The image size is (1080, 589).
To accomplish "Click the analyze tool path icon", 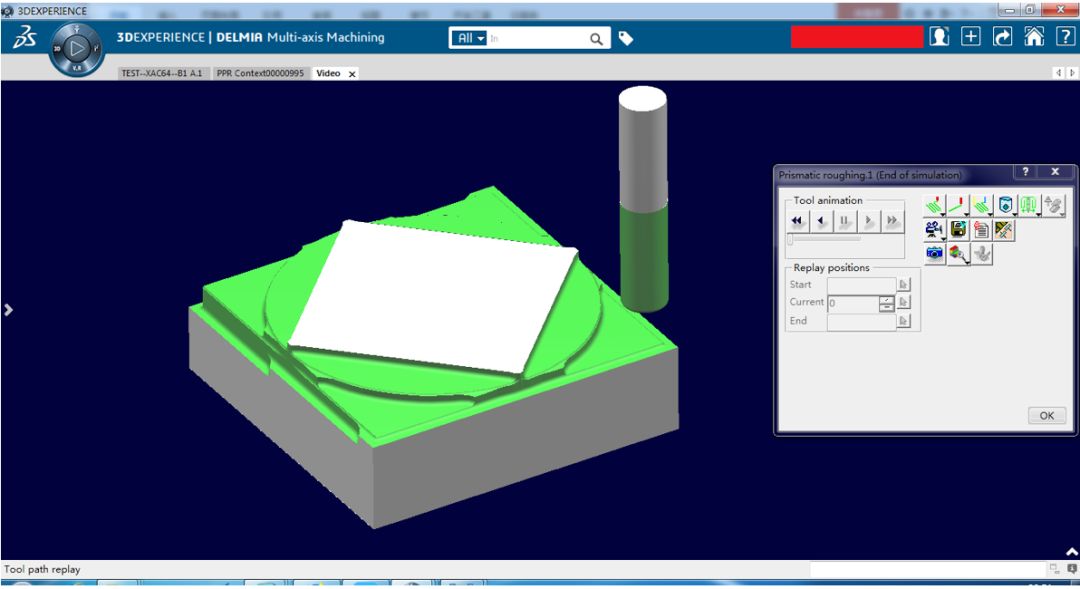I will 1005,229.
